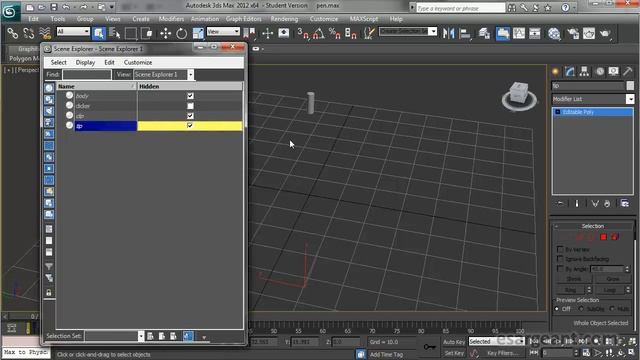Activate the Select Object tool
Image resolution: width=640 pixels, height=360 pixels.
[99, 33]
